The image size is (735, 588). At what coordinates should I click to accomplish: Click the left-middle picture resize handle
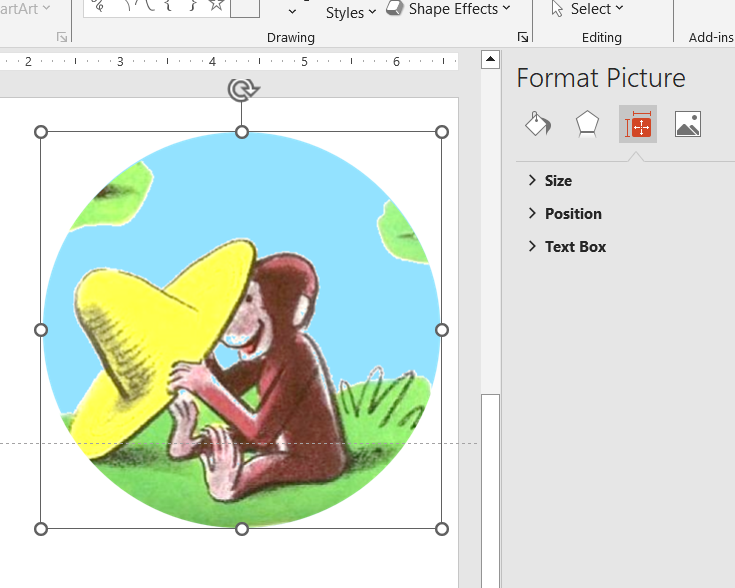41,330
